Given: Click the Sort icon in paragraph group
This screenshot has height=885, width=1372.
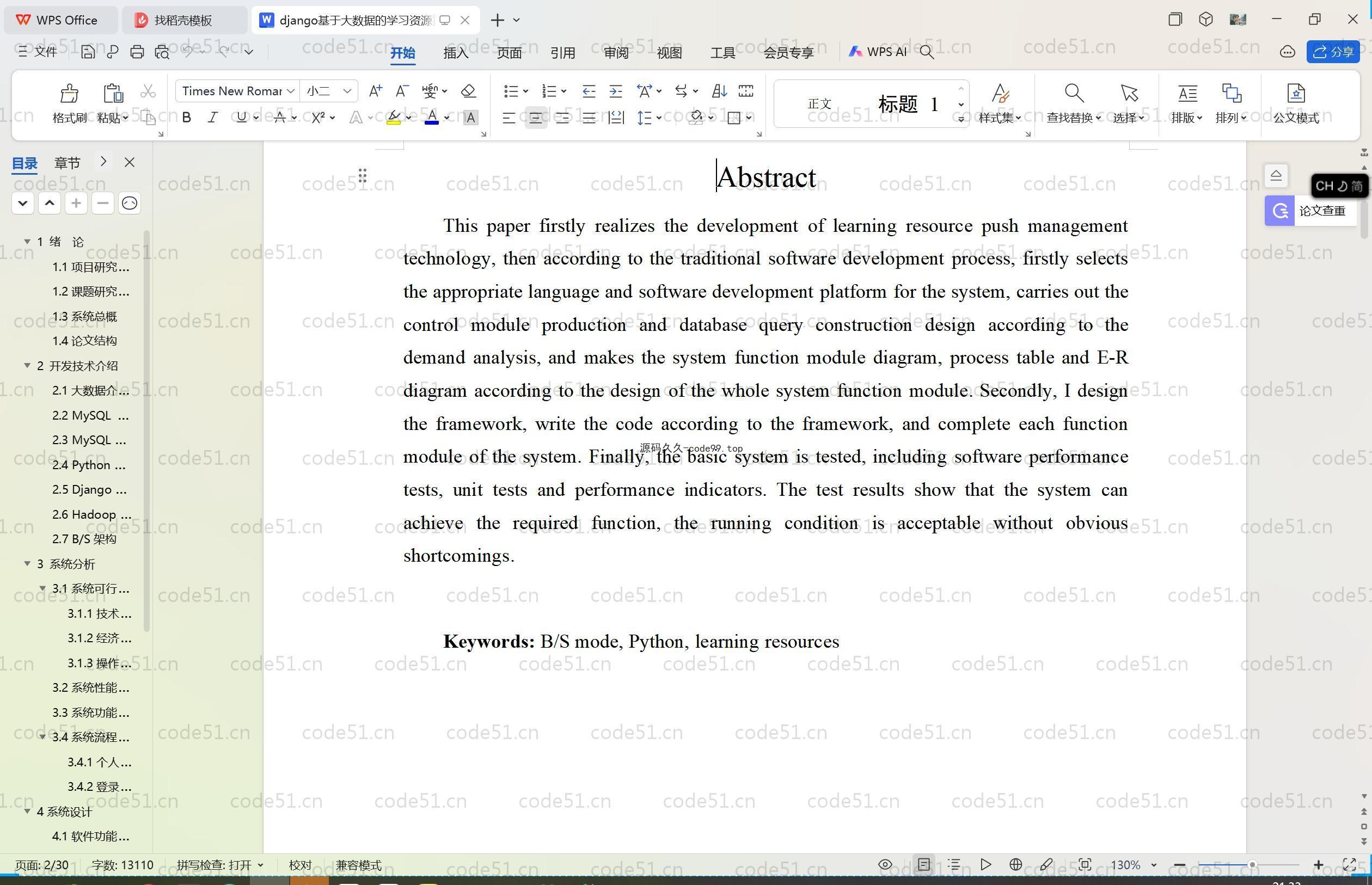Looking at the screenshot, I should (719, 91).
